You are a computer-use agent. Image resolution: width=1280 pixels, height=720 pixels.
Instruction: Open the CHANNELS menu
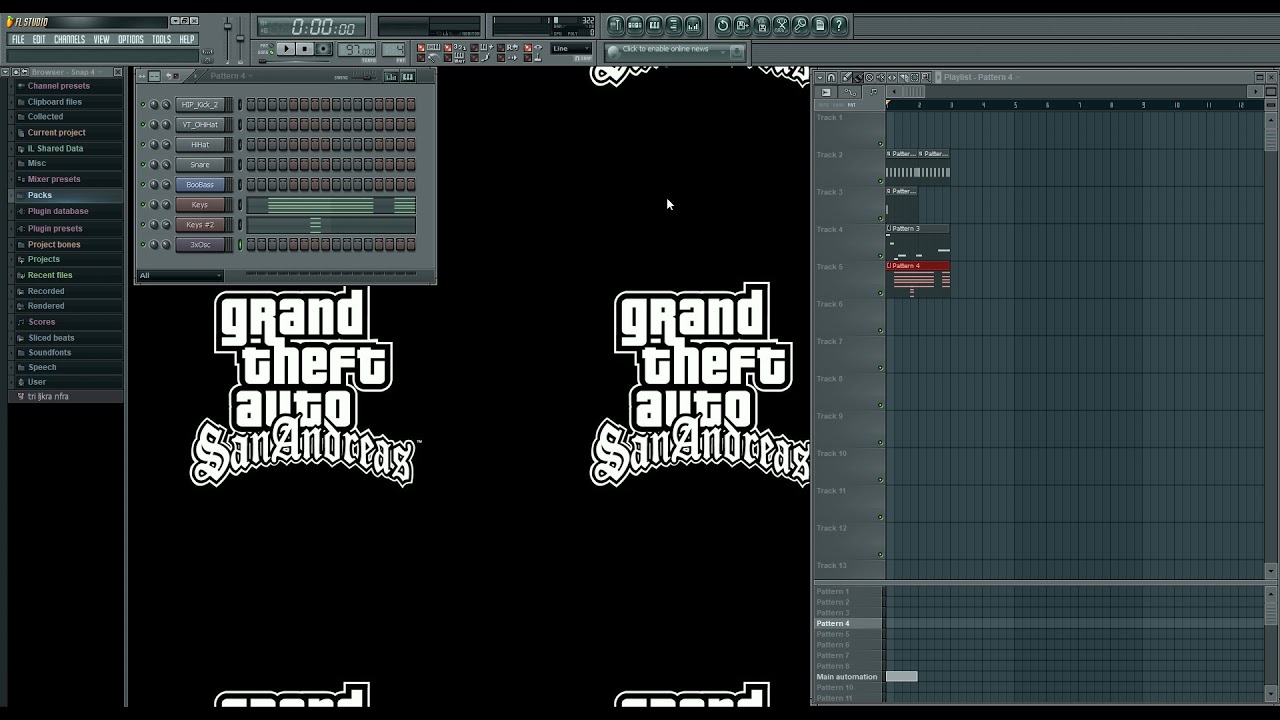[69, 40]
